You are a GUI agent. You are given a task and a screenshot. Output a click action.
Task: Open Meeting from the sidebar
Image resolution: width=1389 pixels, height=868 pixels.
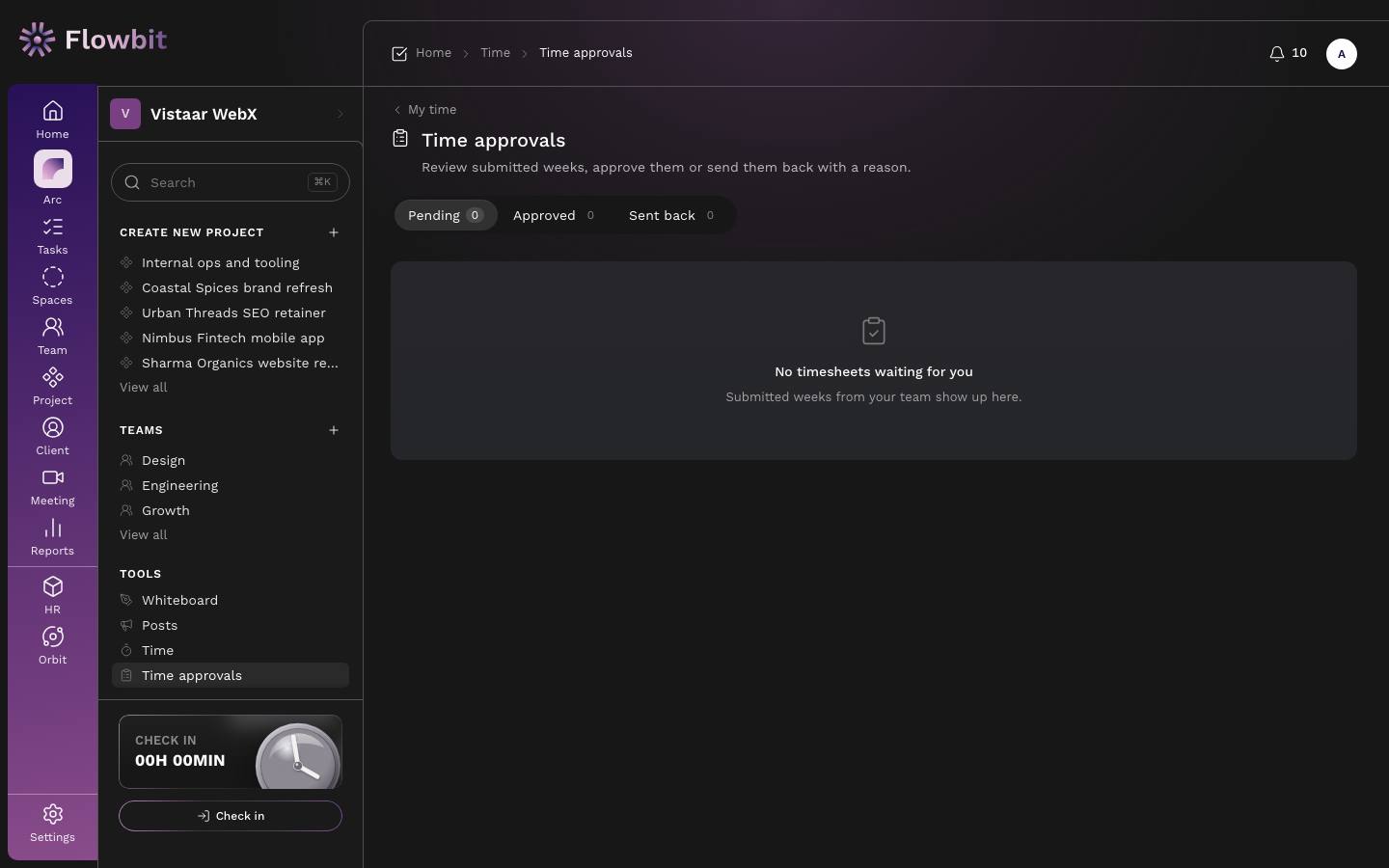coord(52,487)
